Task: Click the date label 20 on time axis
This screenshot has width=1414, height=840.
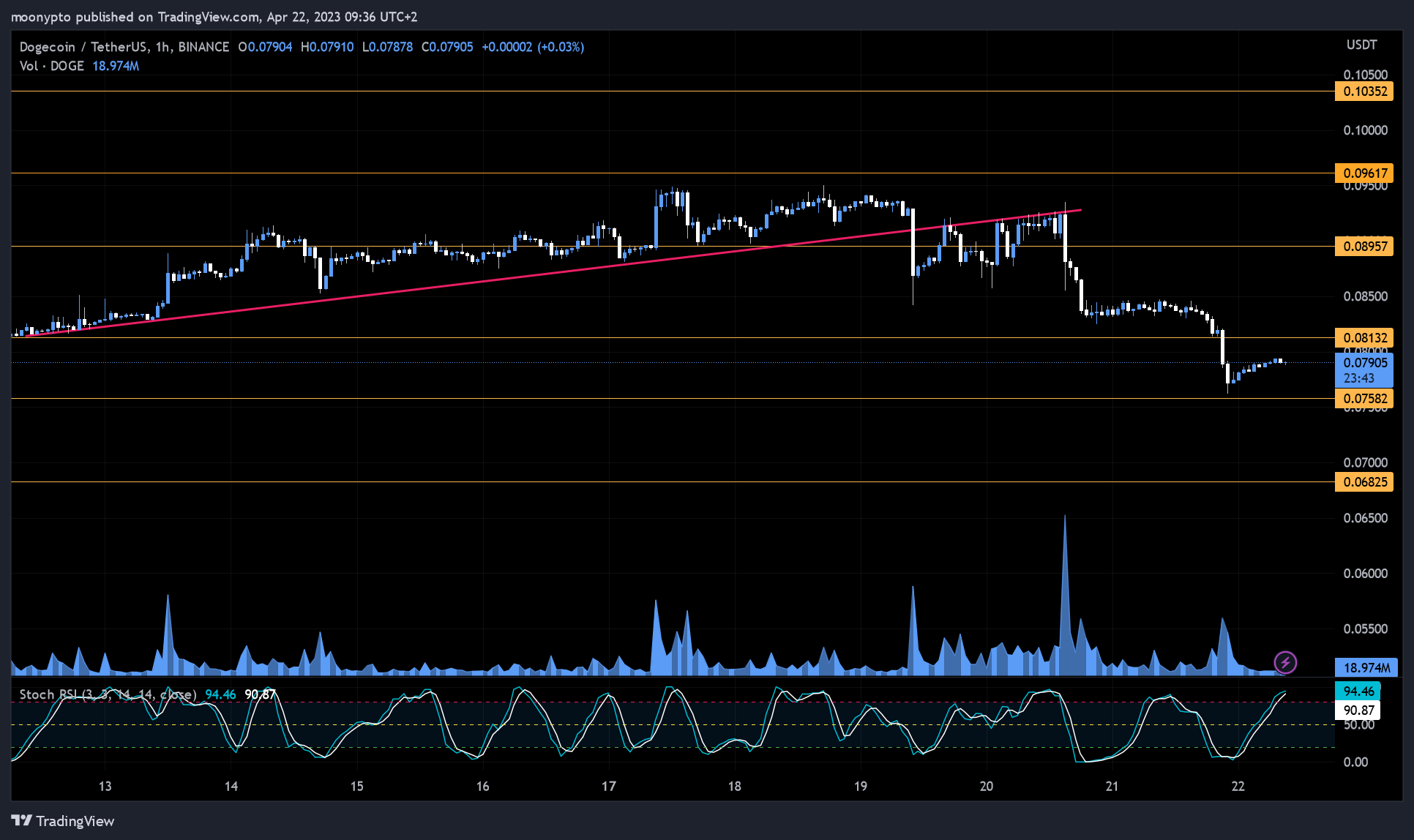Action: pos(987,787)
